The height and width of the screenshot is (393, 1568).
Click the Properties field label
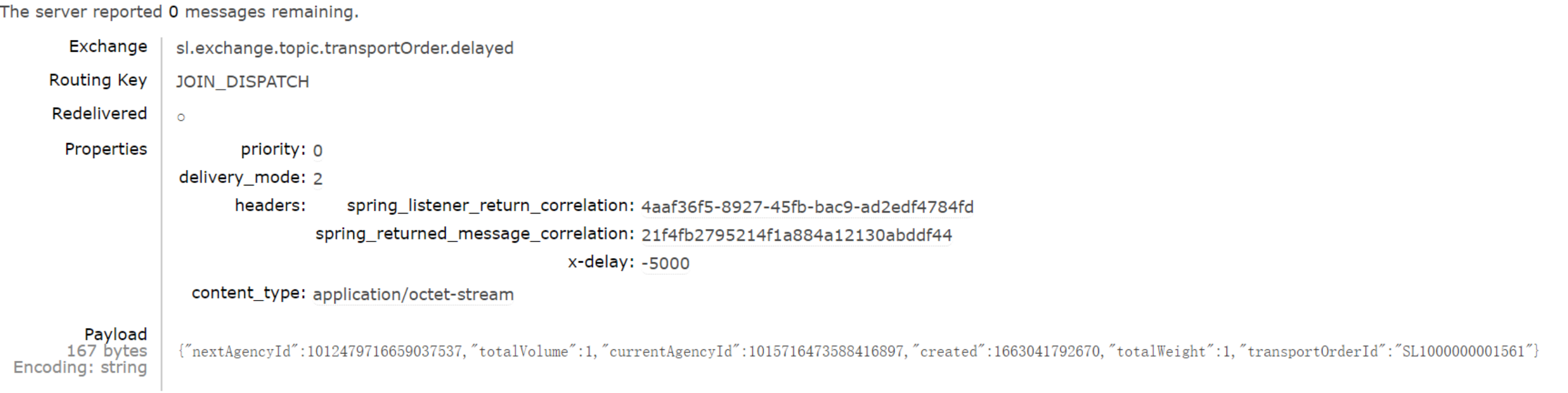tap(106, 149)
